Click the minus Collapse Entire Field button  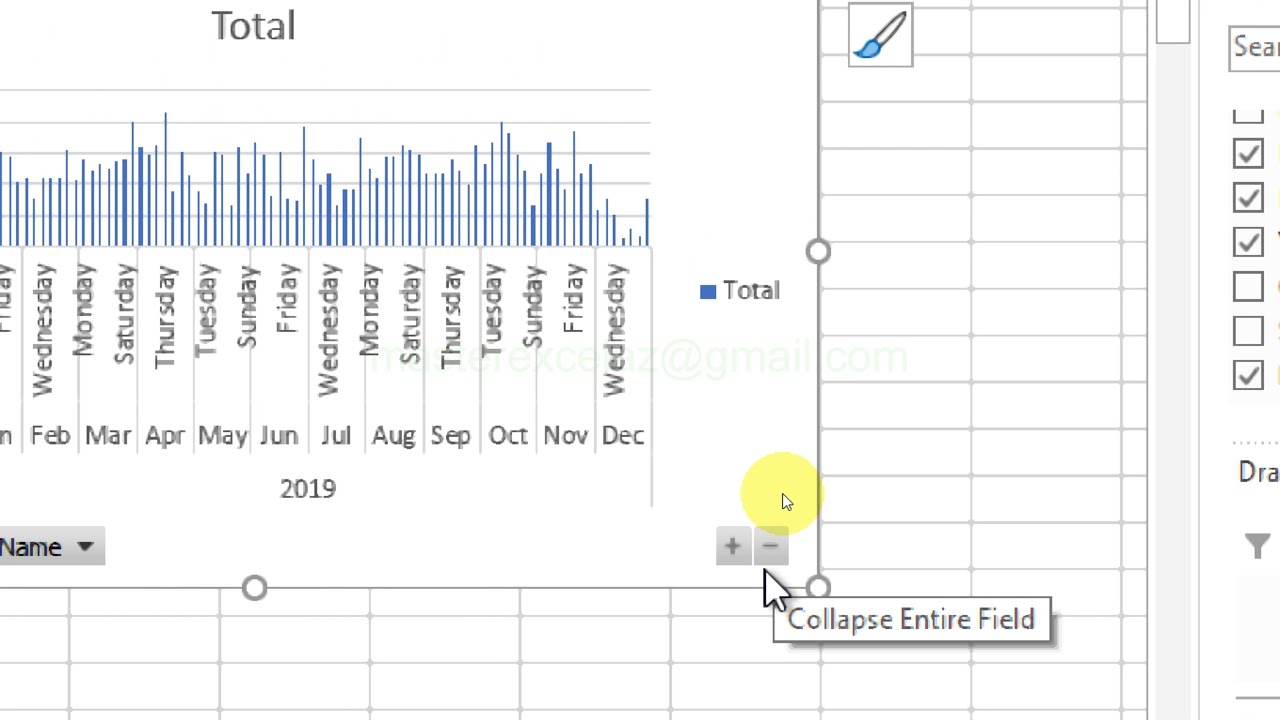[770, 546]
